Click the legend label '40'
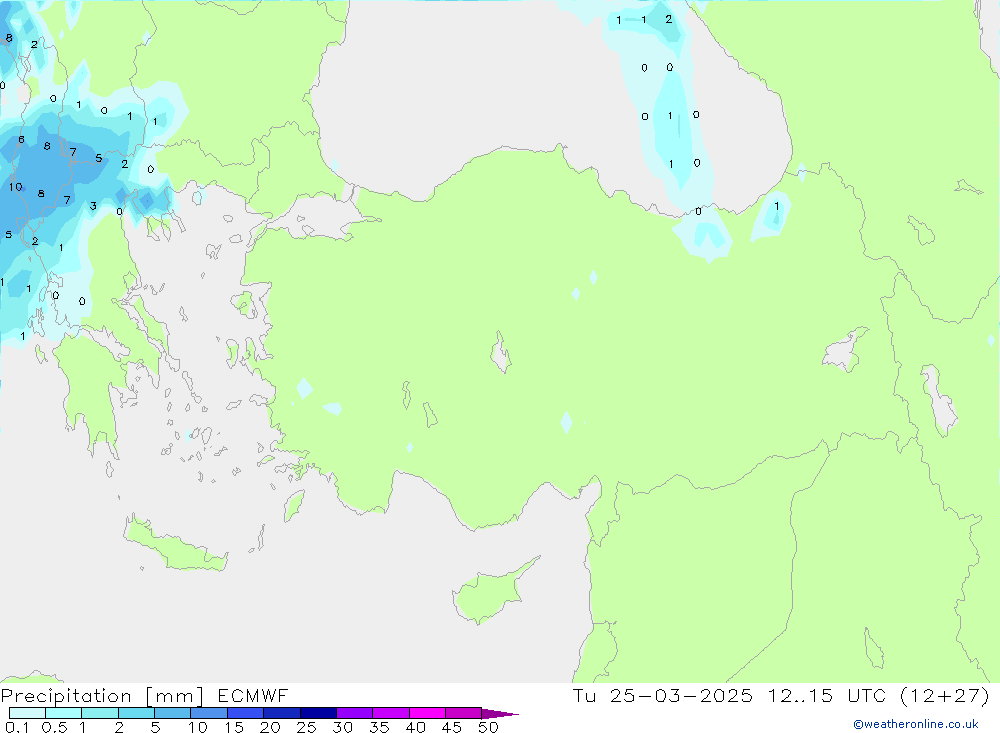The image size is (1000, 733). click(x=415, y=727)
